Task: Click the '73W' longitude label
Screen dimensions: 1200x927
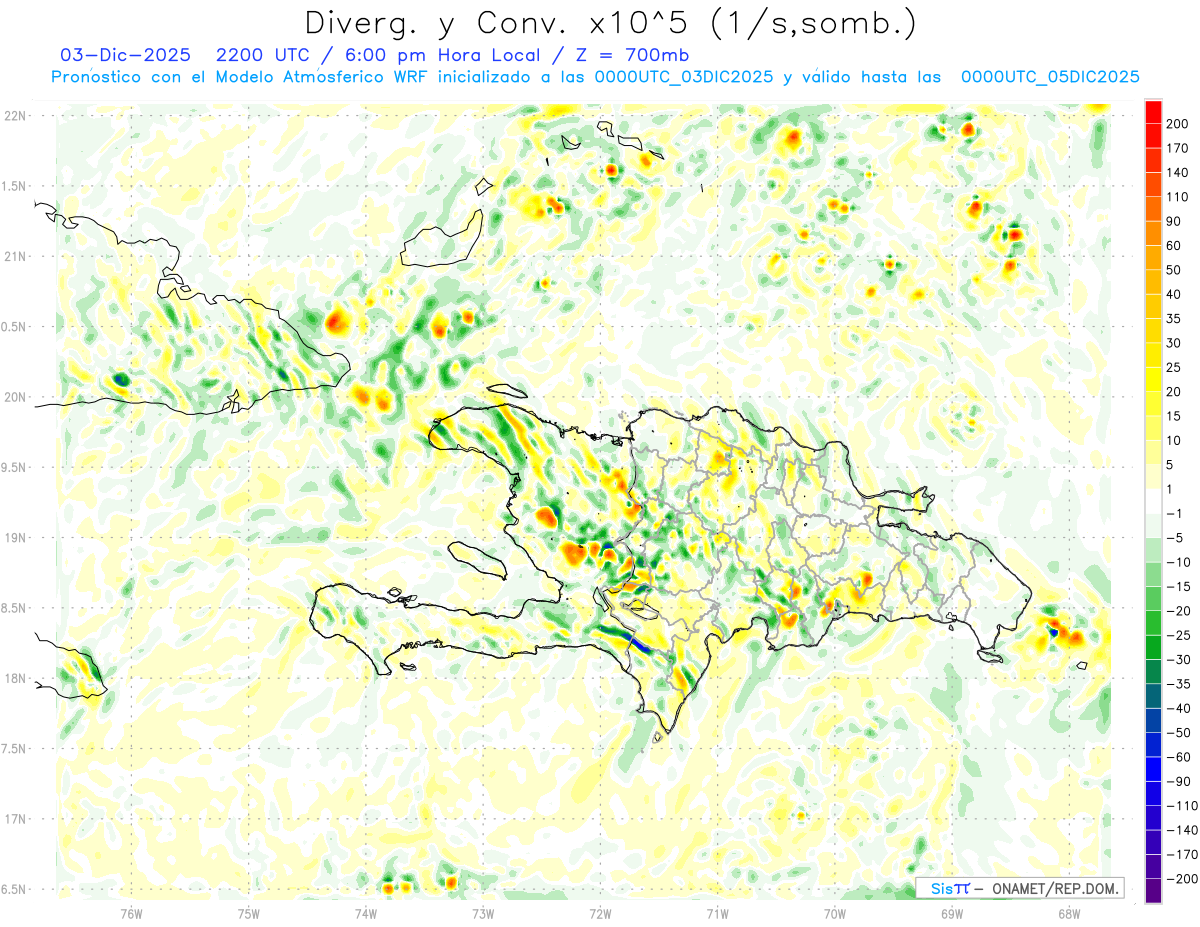Action: point(483,913)
